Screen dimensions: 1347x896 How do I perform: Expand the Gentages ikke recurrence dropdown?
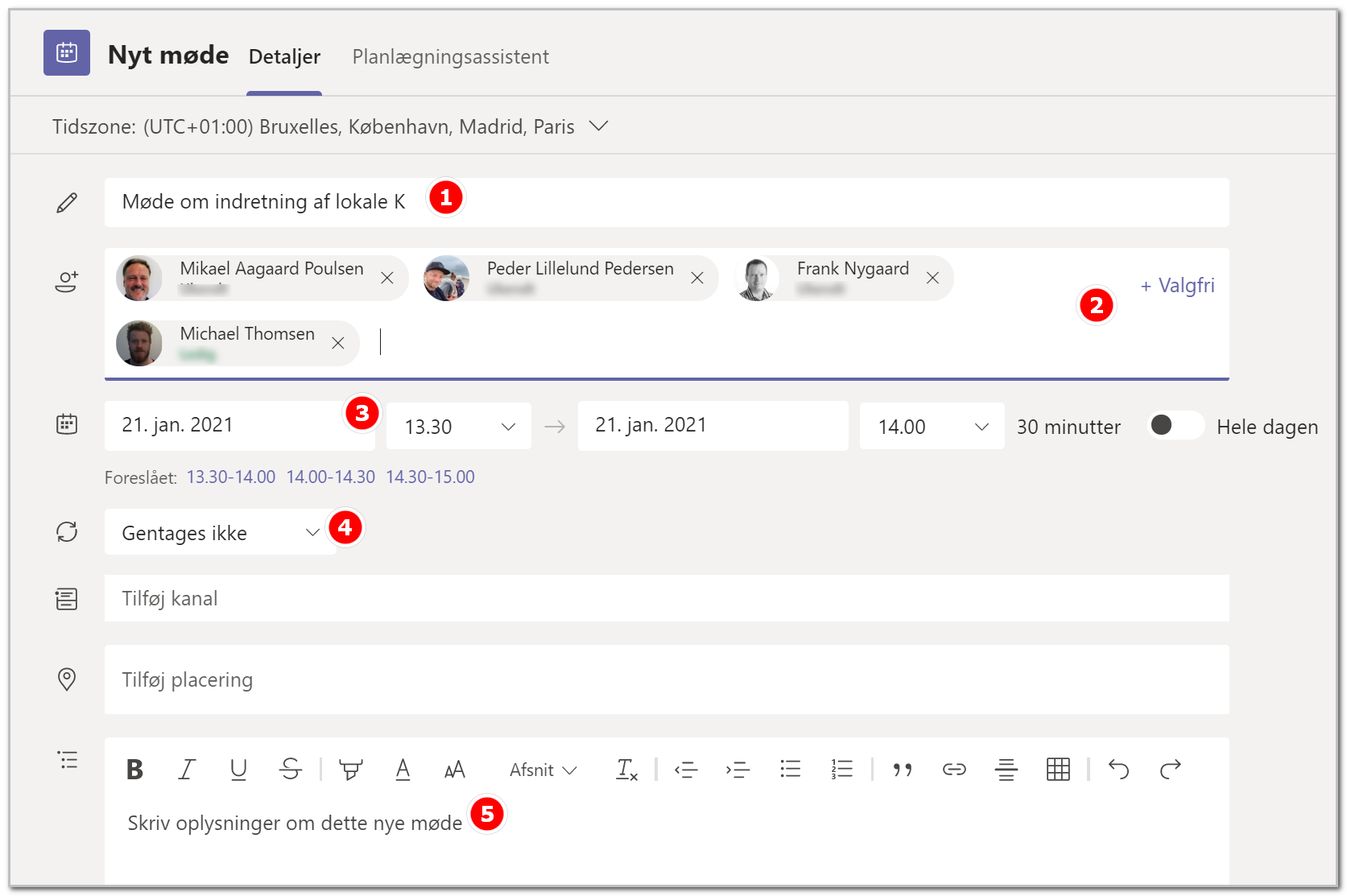tap(221, 532)
